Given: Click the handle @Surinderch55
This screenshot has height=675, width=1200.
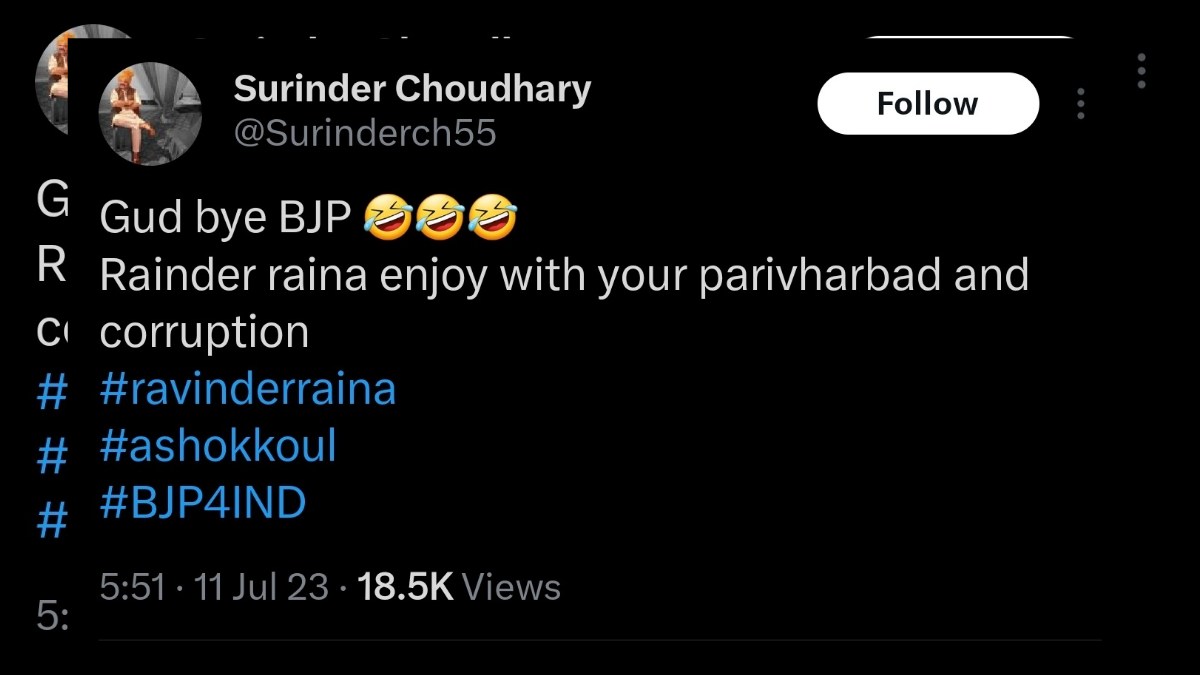Looking at the screenshot, I should pos(366,131).
